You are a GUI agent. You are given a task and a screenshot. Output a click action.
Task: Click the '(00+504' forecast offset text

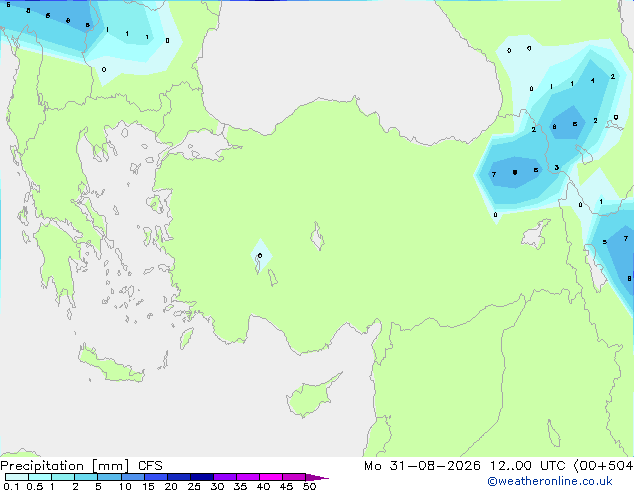(603, 466)
